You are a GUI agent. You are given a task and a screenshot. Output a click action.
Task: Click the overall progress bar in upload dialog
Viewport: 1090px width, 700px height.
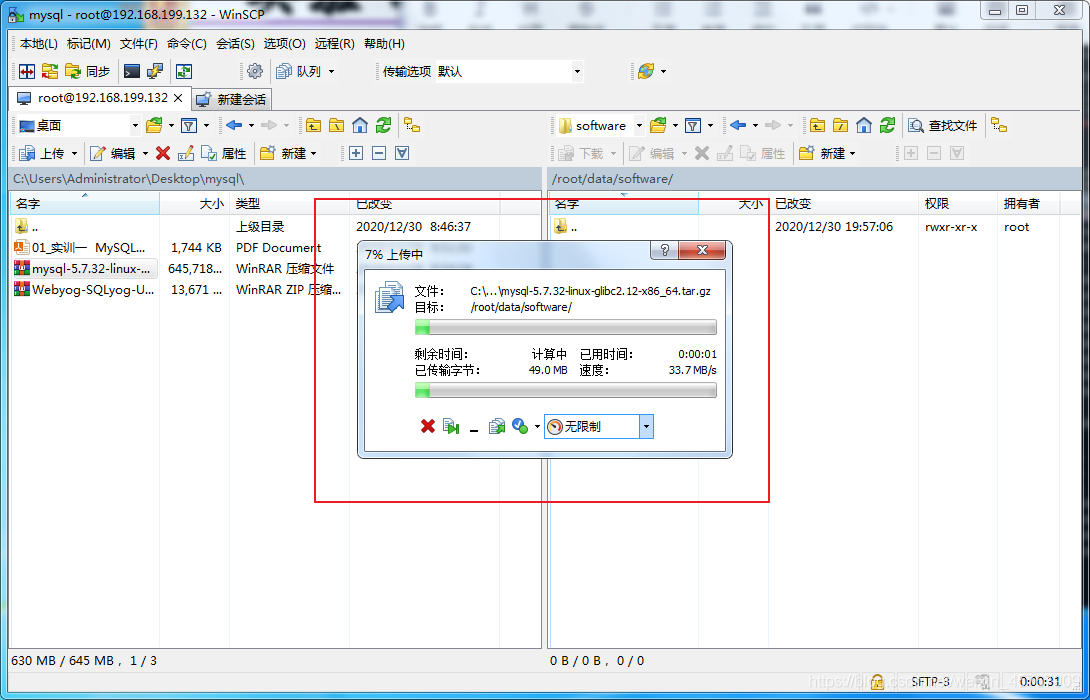(x=565, y=391)
